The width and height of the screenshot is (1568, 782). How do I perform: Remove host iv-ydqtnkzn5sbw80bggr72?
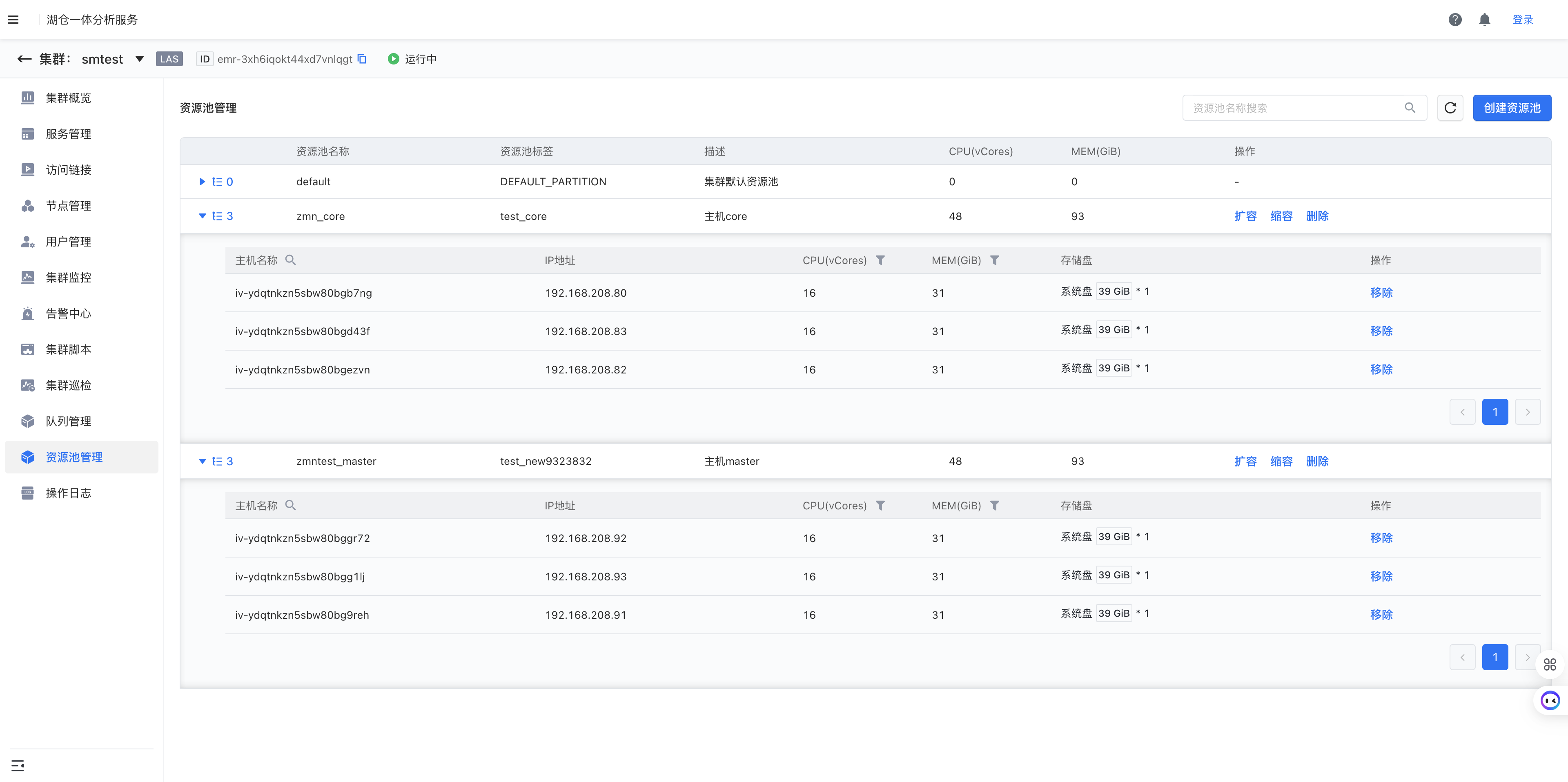coord(1381,538)
